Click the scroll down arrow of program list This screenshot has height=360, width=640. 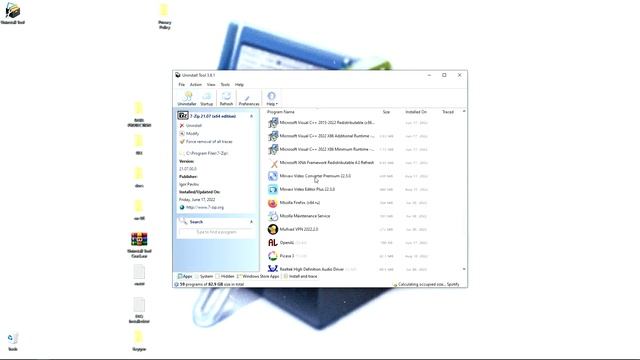464,269
